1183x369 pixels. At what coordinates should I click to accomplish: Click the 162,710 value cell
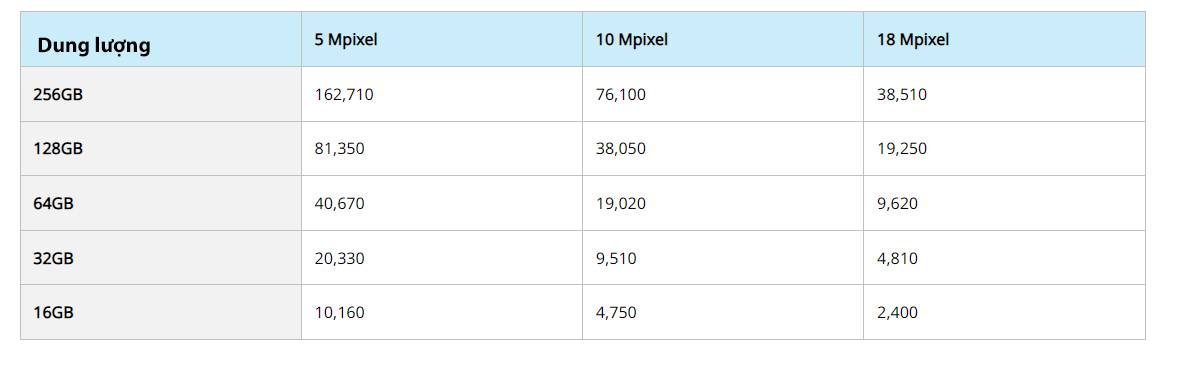click(x=442, y=94)
